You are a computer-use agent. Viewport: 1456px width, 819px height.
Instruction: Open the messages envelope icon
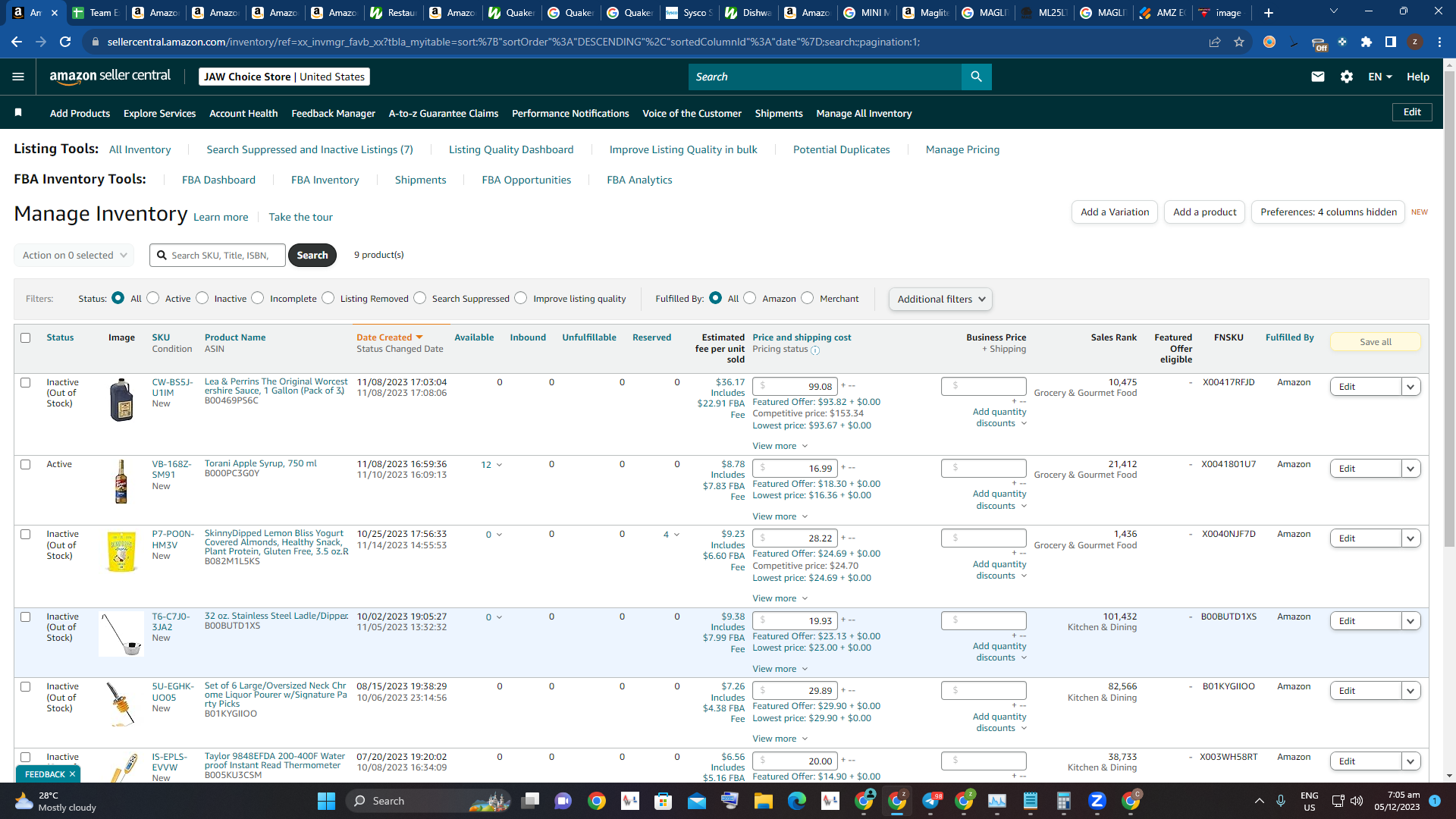[x=1318, y=77]
